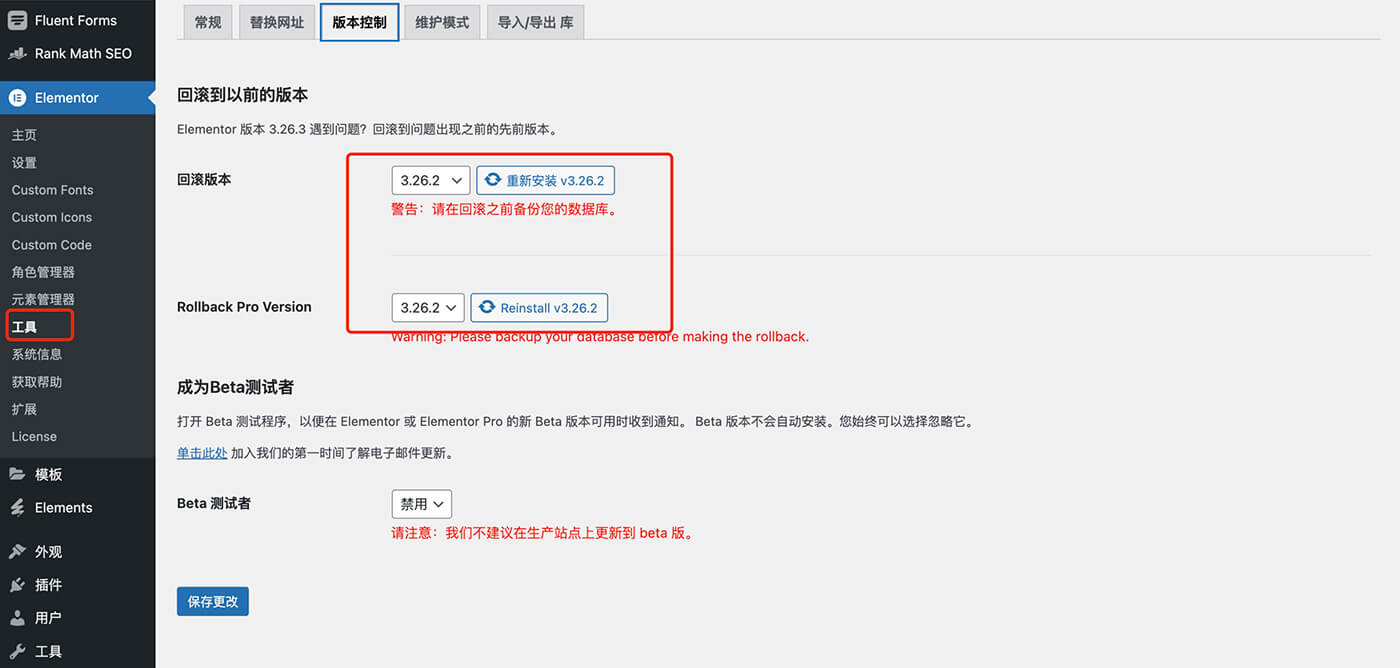Click the wrench icon beside bottom 工具

[x=17, y=651]
